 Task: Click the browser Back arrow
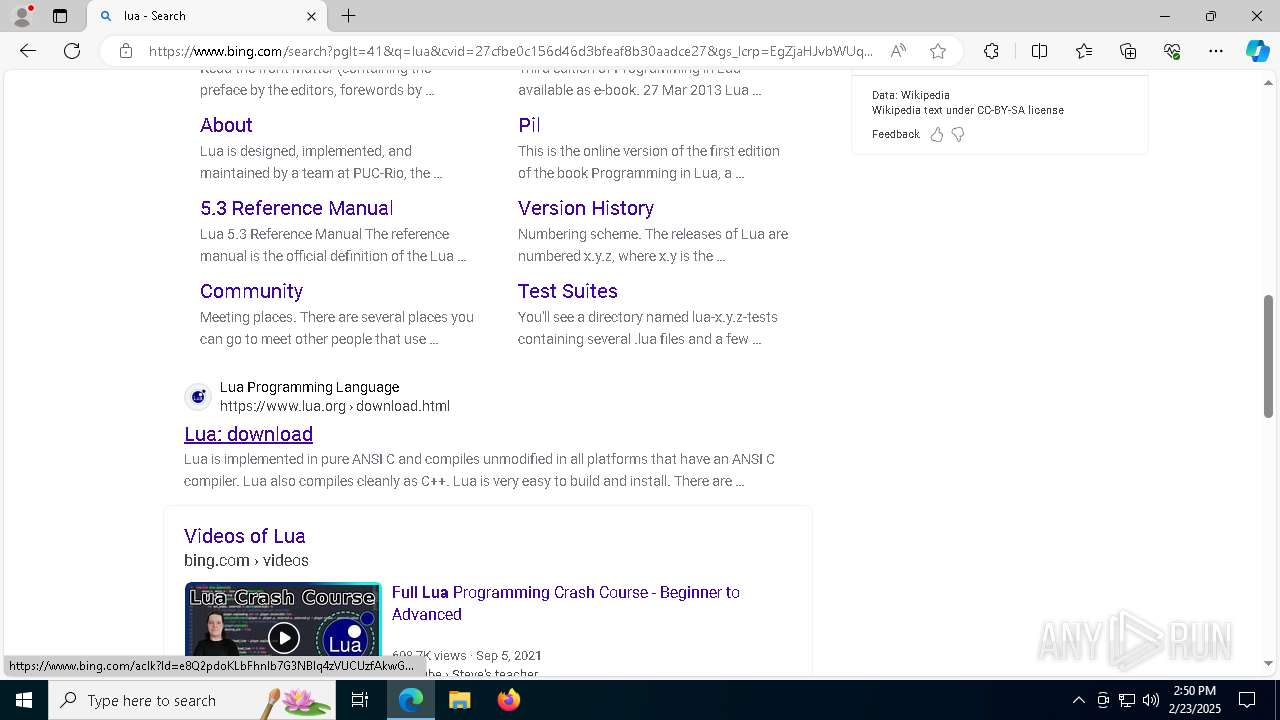point(28,51)
